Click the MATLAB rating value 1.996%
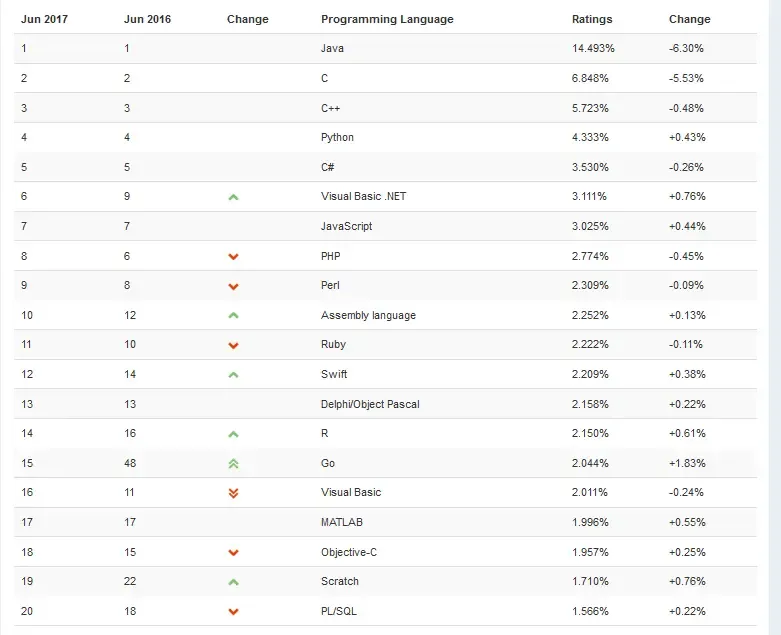781x635 pixels. click(x=590, y=523)
